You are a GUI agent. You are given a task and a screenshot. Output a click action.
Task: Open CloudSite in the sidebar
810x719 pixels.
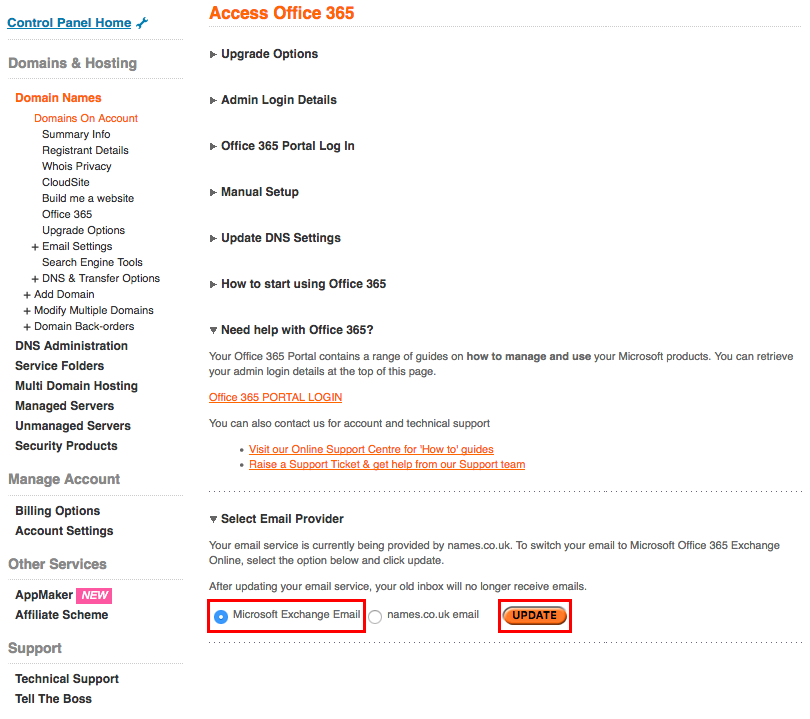pyautogui.click(x=66, y=182)
